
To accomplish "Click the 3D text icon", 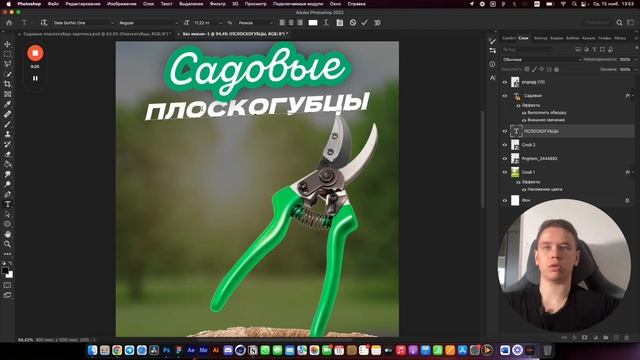I will pos(378,22).
